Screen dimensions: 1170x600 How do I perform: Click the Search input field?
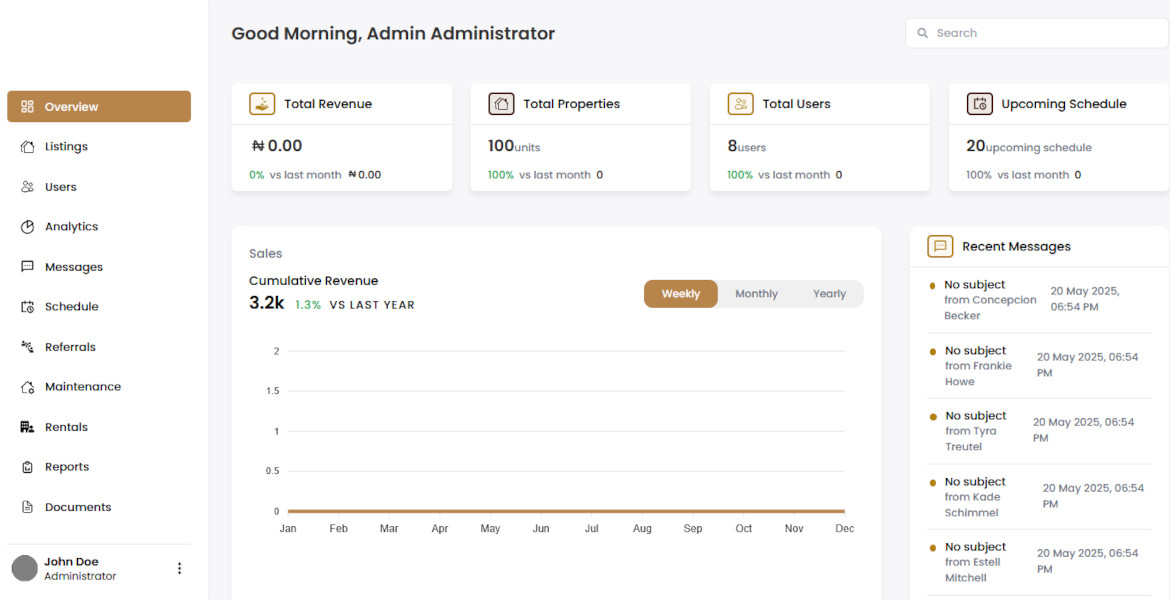[x=1037, y=33]
